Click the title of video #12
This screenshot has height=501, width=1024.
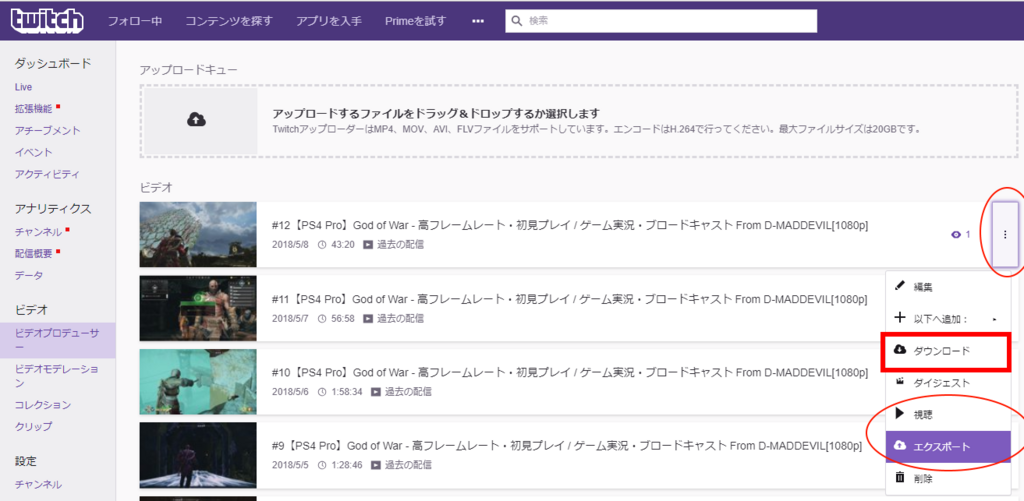(x=569, y=226)
